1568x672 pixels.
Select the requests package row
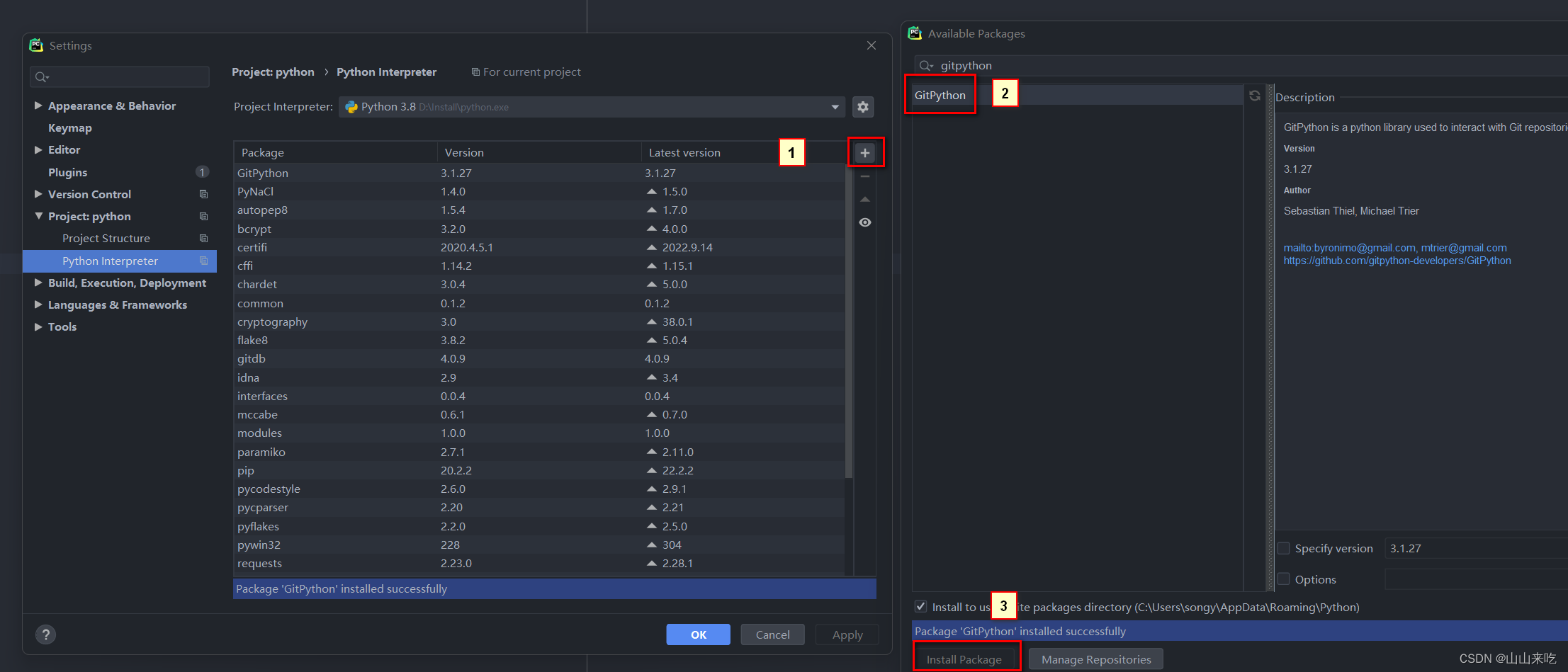[x=539, y=563]
